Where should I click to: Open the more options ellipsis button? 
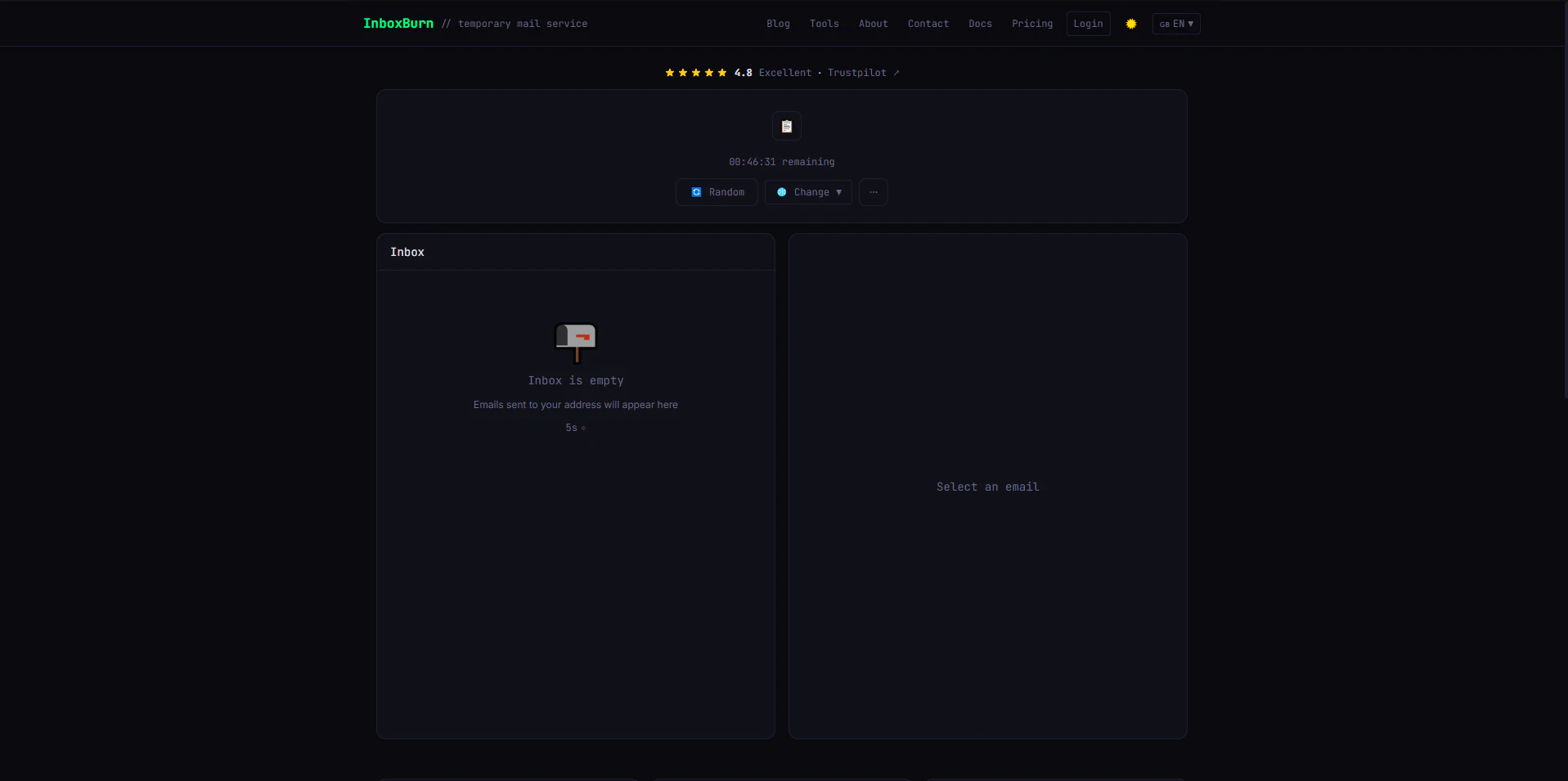(x=874, y=192)
